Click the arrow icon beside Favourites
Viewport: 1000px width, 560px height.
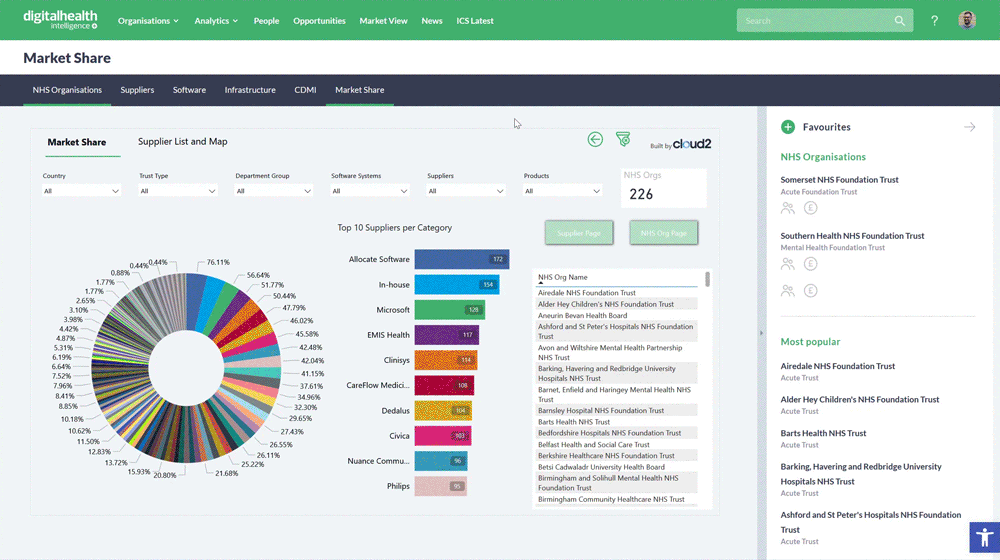[969, 127]
